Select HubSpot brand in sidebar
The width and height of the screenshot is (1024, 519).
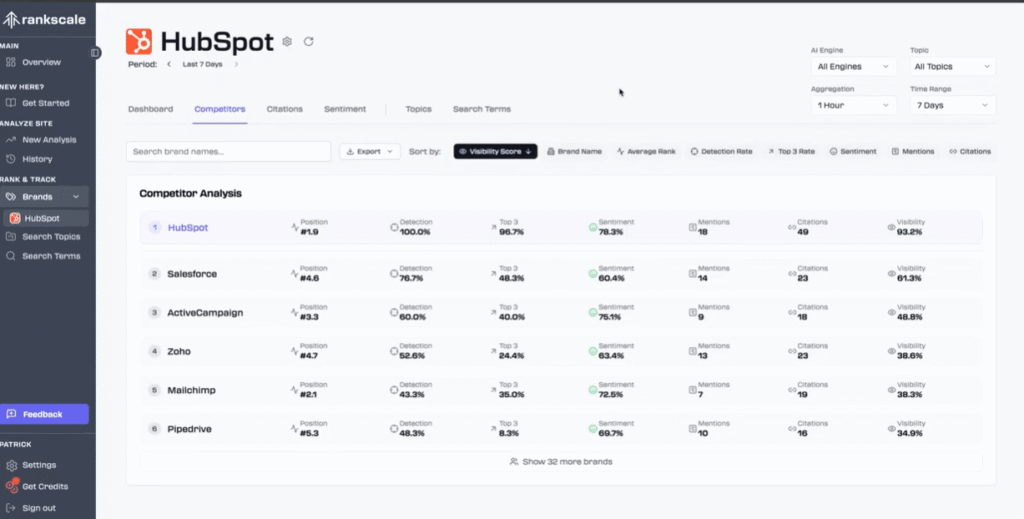point(44,218)
